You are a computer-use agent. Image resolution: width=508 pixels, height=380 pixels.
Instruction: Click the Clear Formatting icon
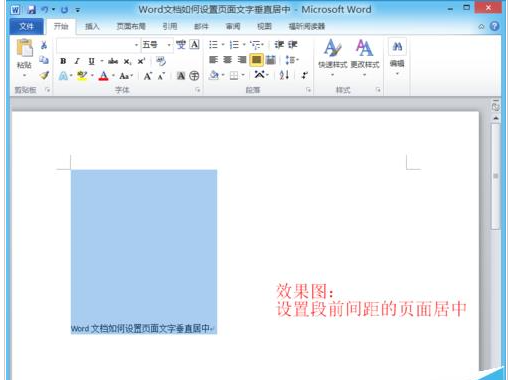(161, 61)
